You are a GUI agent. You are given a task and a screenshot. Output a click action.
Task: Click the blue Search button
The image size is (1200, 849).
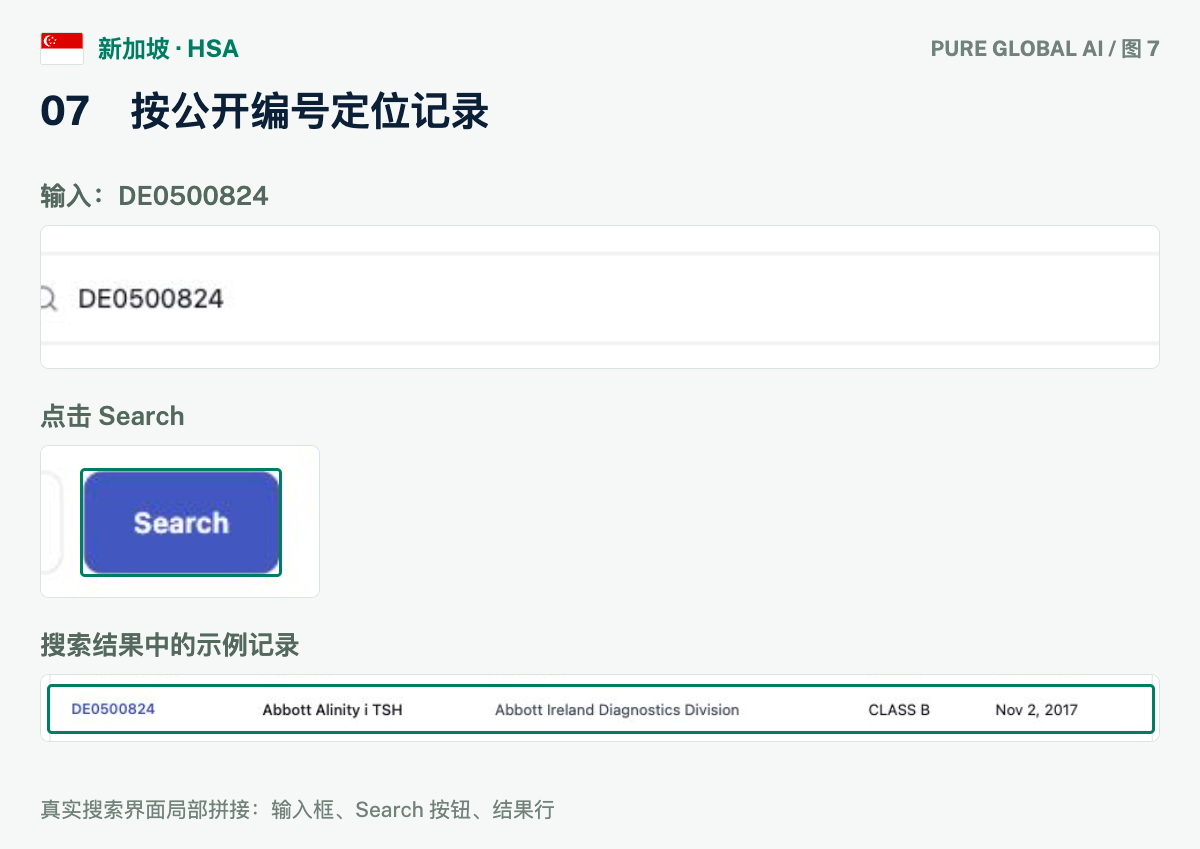[x=181, y=522]
